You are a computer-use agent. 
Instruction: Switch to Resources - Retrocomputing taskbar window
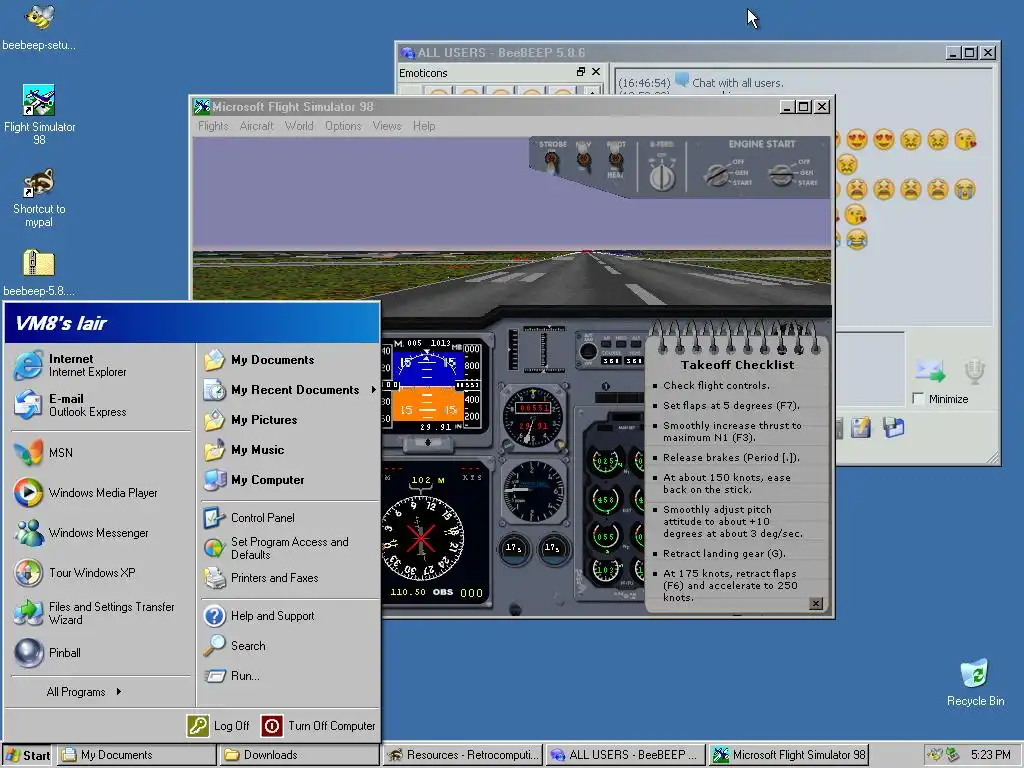point(462,755)
